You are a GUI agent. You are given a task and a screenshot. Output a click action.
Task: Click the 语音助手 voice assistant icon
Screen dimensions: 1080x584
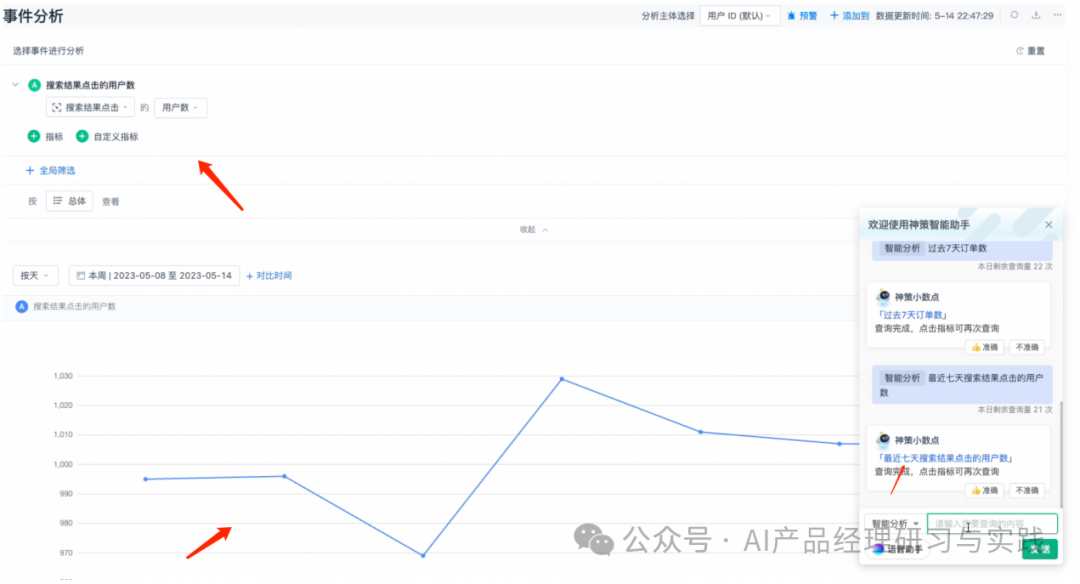[879, 548]
